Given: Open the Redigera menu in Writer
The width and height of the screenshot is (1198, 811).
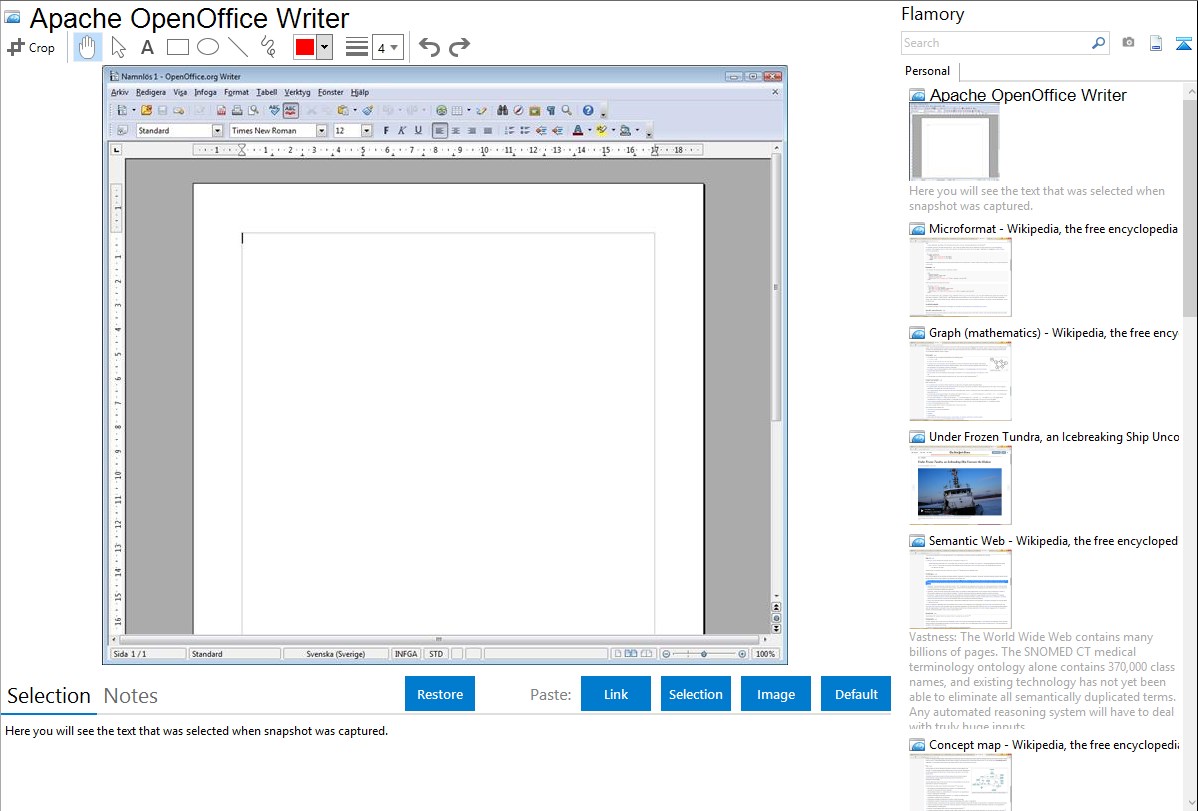Looking at the screenshot, I should pyautogui.click(x=151, y=92).
